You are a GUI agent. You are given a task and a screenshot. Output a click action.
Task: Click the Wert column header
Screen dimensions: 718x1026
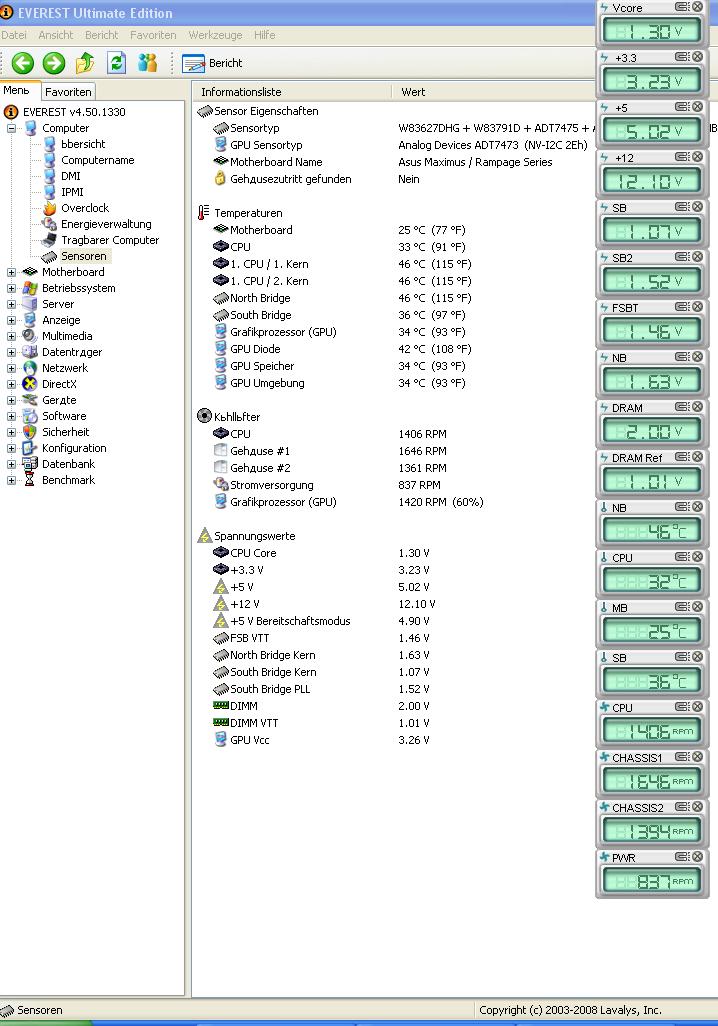pos(413,92)
